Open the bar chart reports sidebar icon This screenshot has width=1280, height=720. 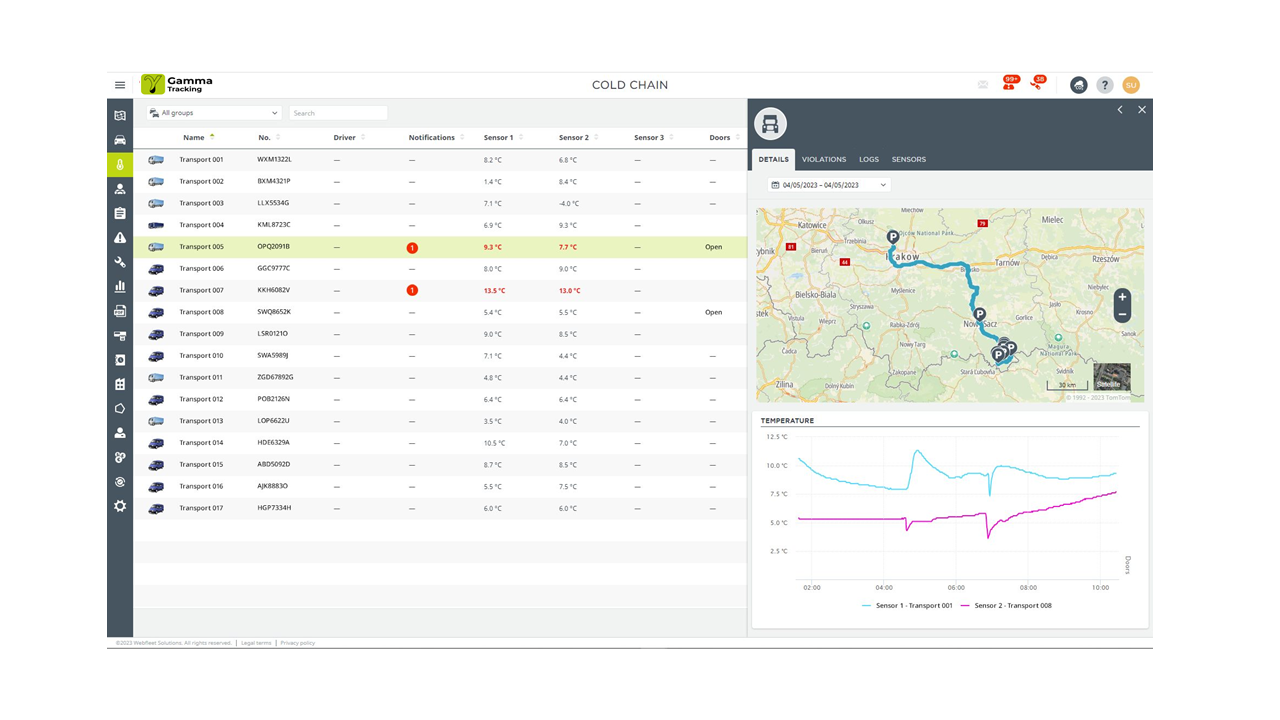coord(120,287)
